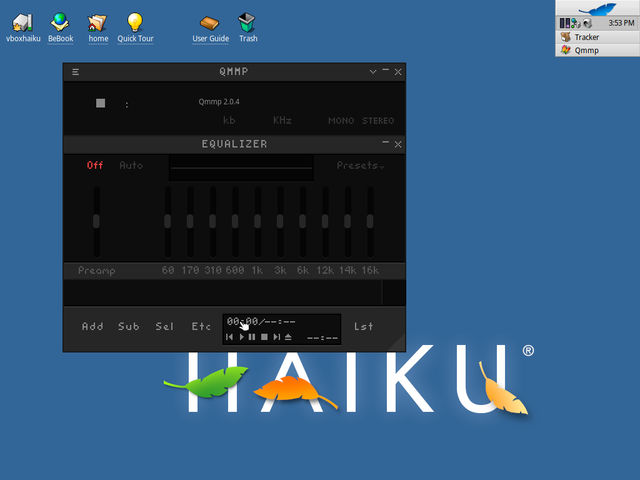Click the playlist time display 00:00

[x=242, y=322]
